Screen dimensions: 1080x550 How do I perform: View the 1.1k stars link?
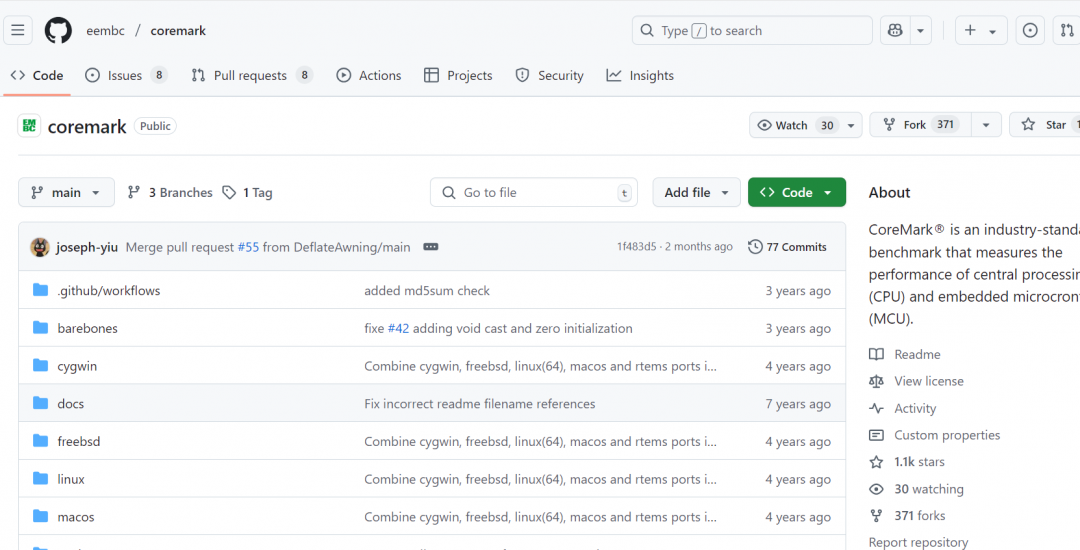pos(919,462)
